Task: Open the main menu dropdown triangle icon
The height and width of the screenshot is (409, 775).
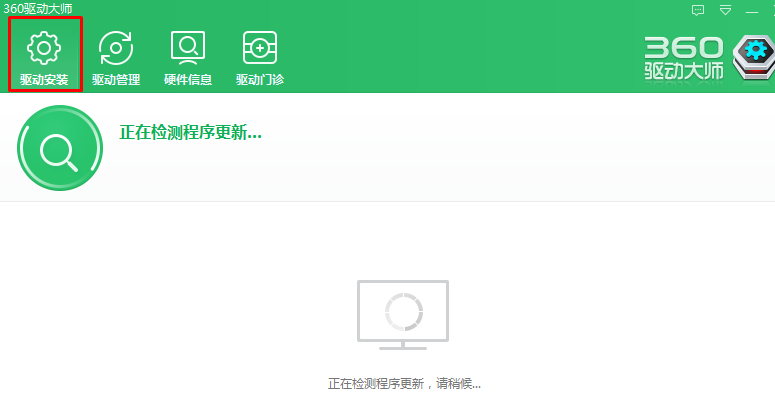Action: click(x=725, y=10)
